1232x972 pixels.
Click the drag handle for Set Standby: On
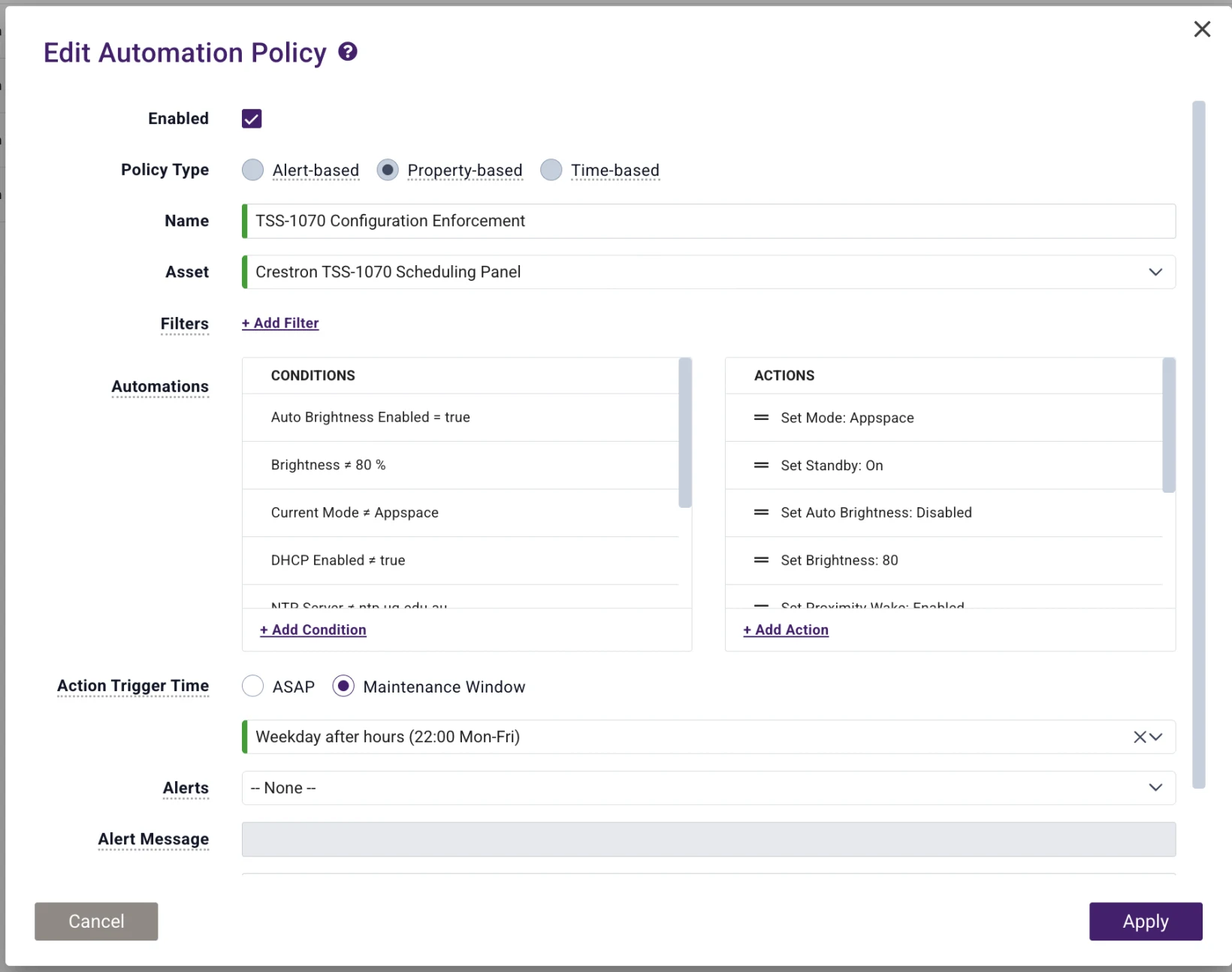tap(761, 465)
